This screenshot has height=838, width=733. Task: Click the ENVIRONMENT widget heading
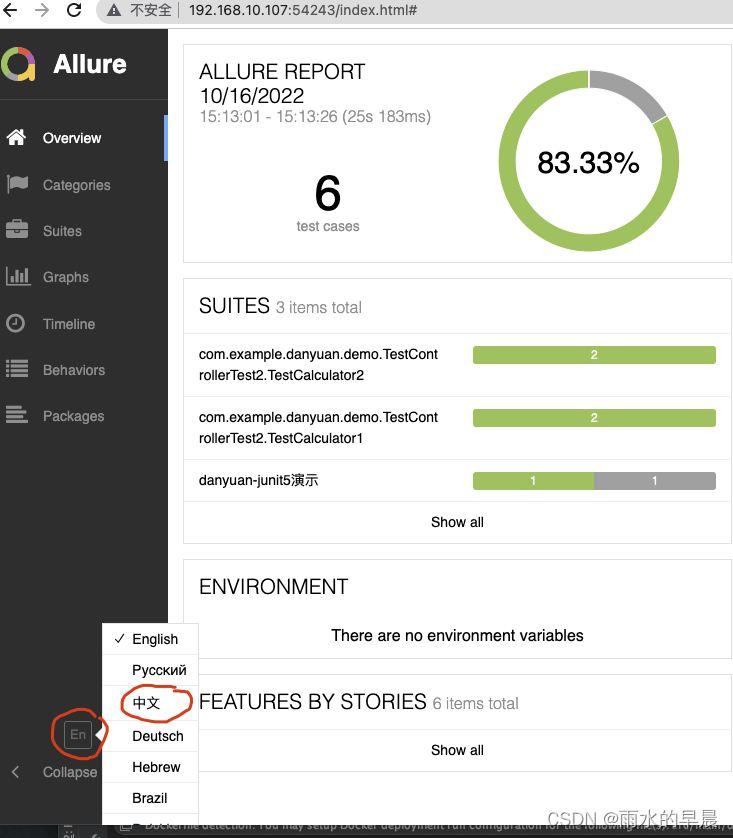(x=274, y=587)
